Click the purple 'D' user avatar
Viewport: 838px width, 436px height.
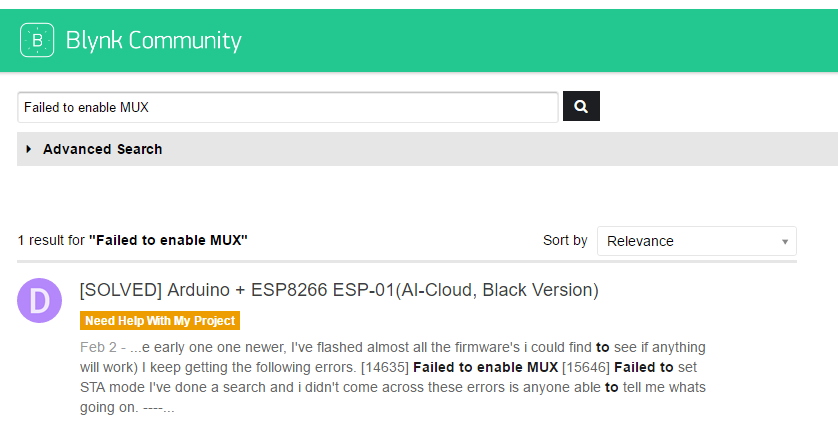click(x=40, y=300)
